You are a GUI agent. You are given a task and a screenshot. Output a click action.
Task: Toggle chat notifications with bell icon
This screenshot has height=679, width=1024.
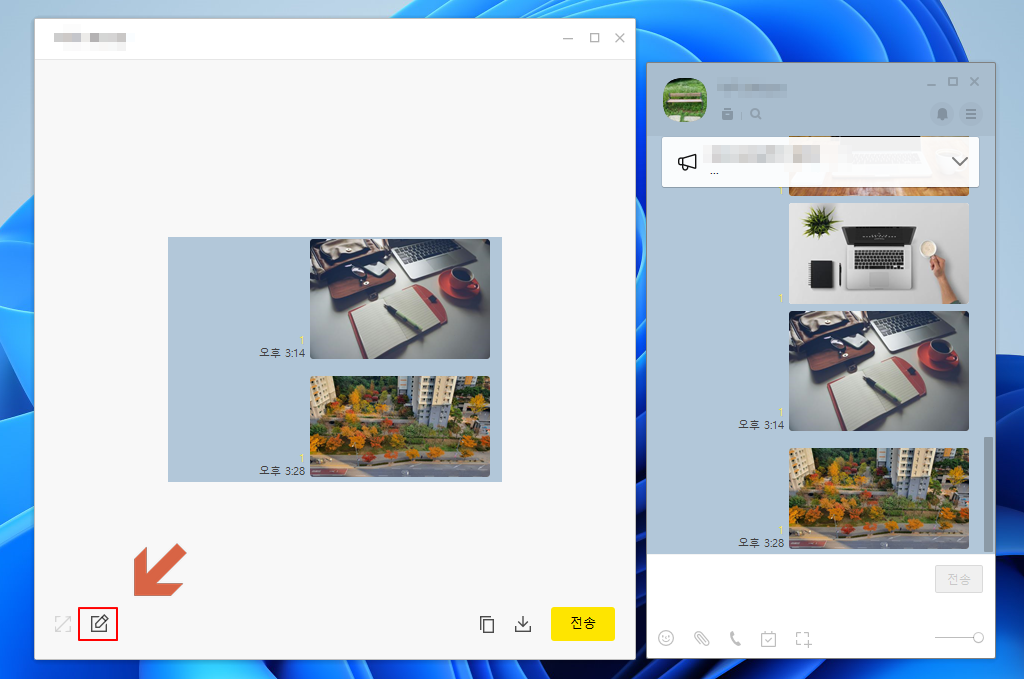pyautogui.click(x=942, y=114)
